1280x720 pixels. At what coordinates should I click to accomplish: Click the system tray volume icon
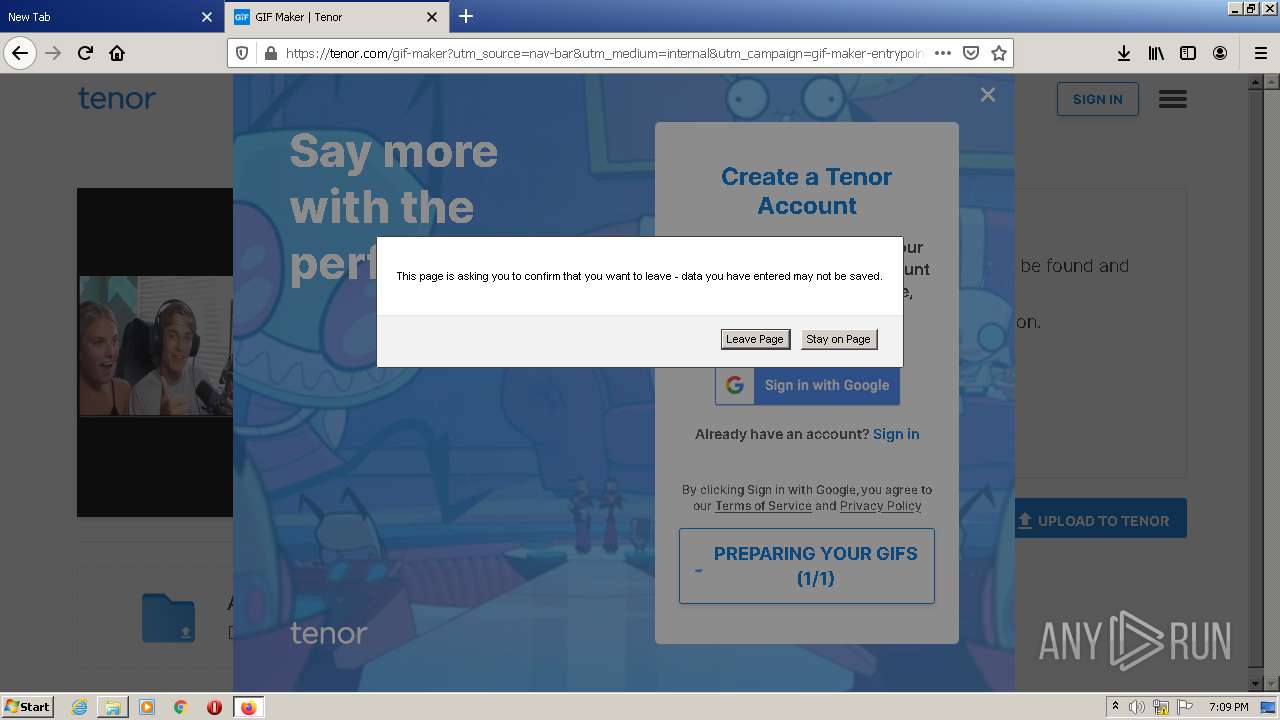click(x=1137, y=707)
